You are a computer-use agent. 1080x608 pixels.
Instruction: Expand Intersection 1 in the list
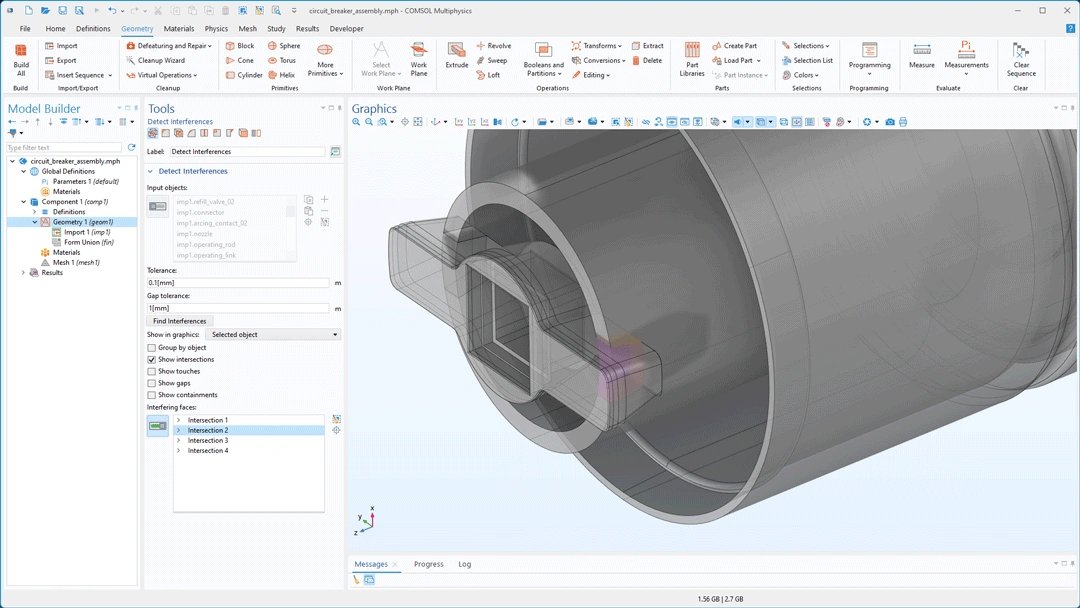point(179,420)
